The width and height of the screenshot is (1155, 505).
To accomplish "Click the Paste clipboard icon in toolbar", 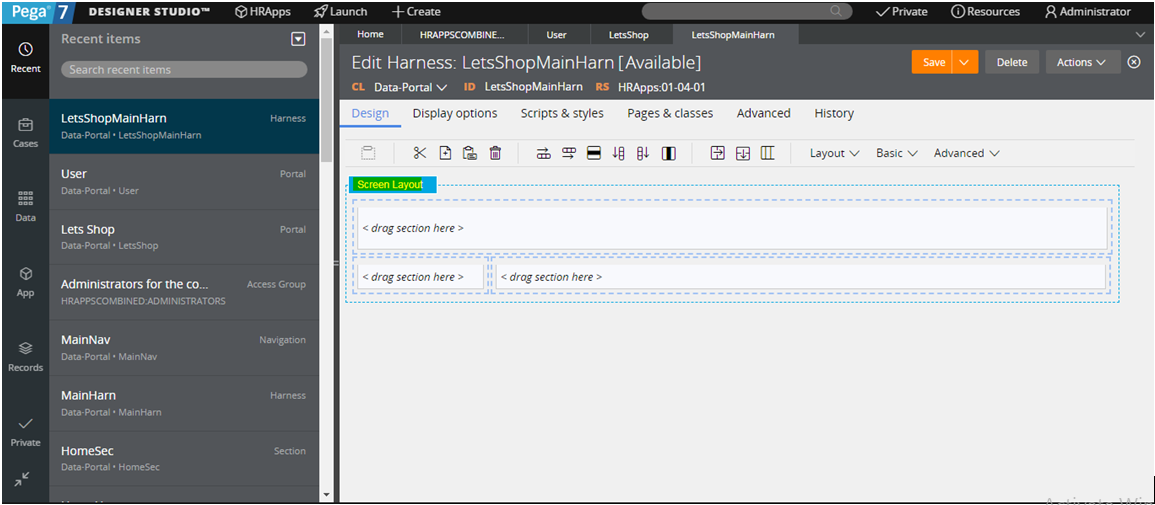I will click(469, 153).
